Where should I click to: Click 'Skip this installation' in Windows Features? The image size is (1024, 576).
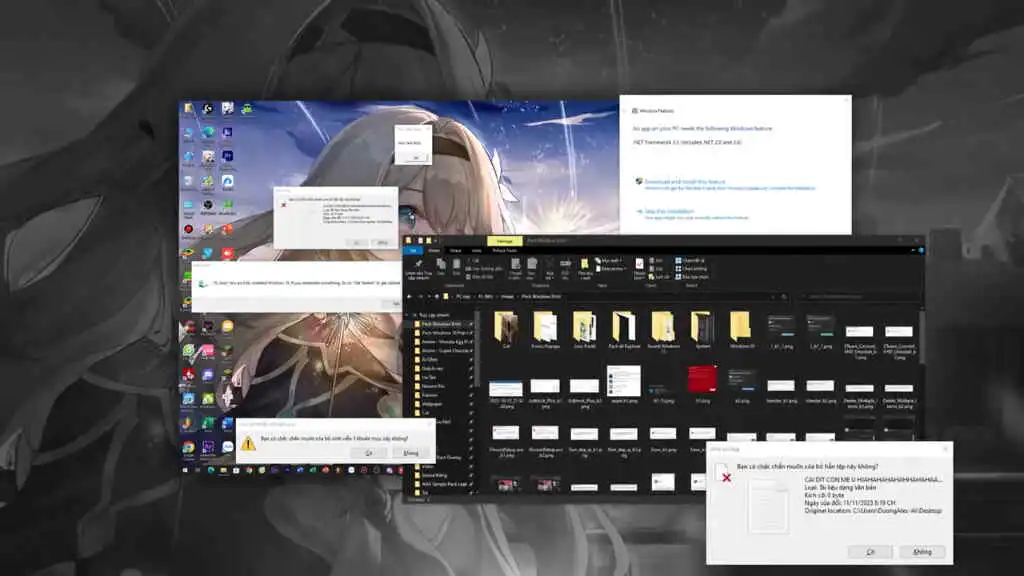click(x=669, y=211)
